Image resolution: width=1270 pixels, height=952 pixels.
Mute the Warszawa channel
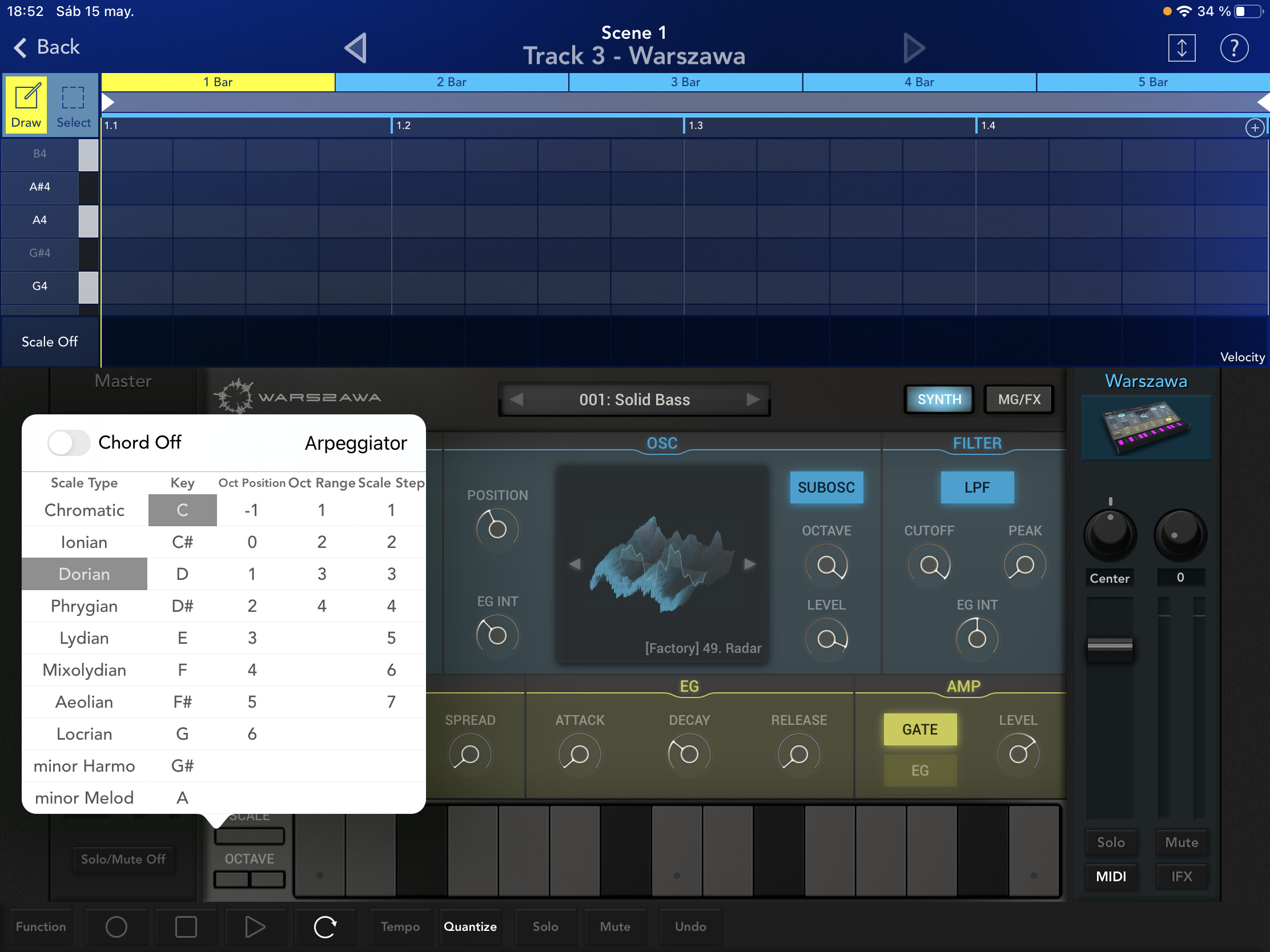[x=1181, y=842]
